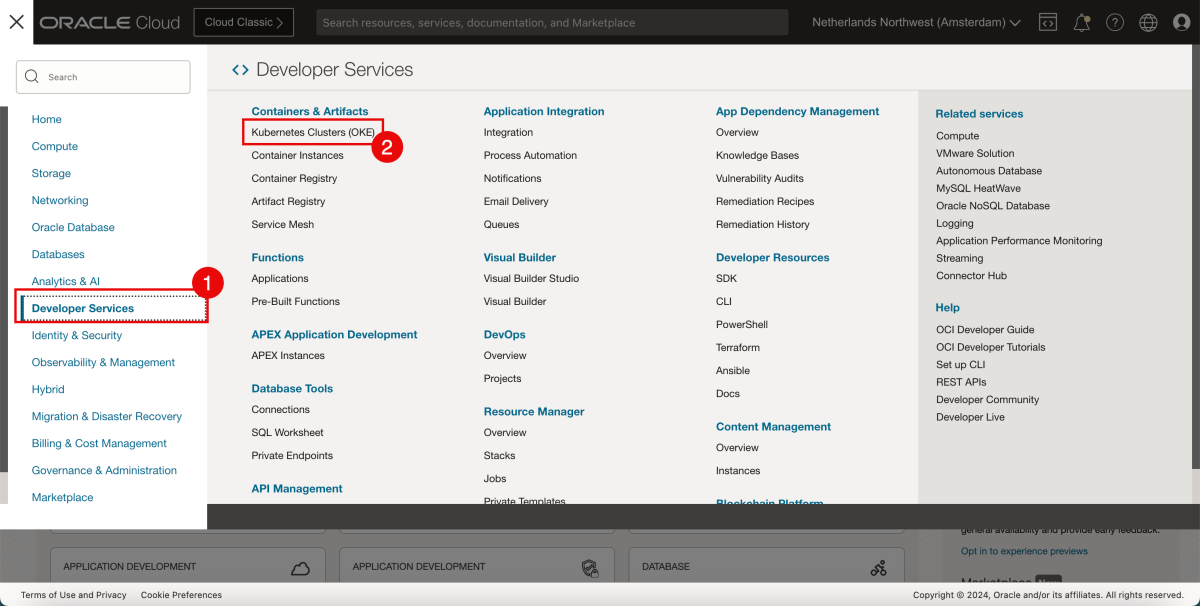Select Marketplace from the navigation menu
Screen dimensions: 1200x606
pyautogui.click(x=62, y=497)
